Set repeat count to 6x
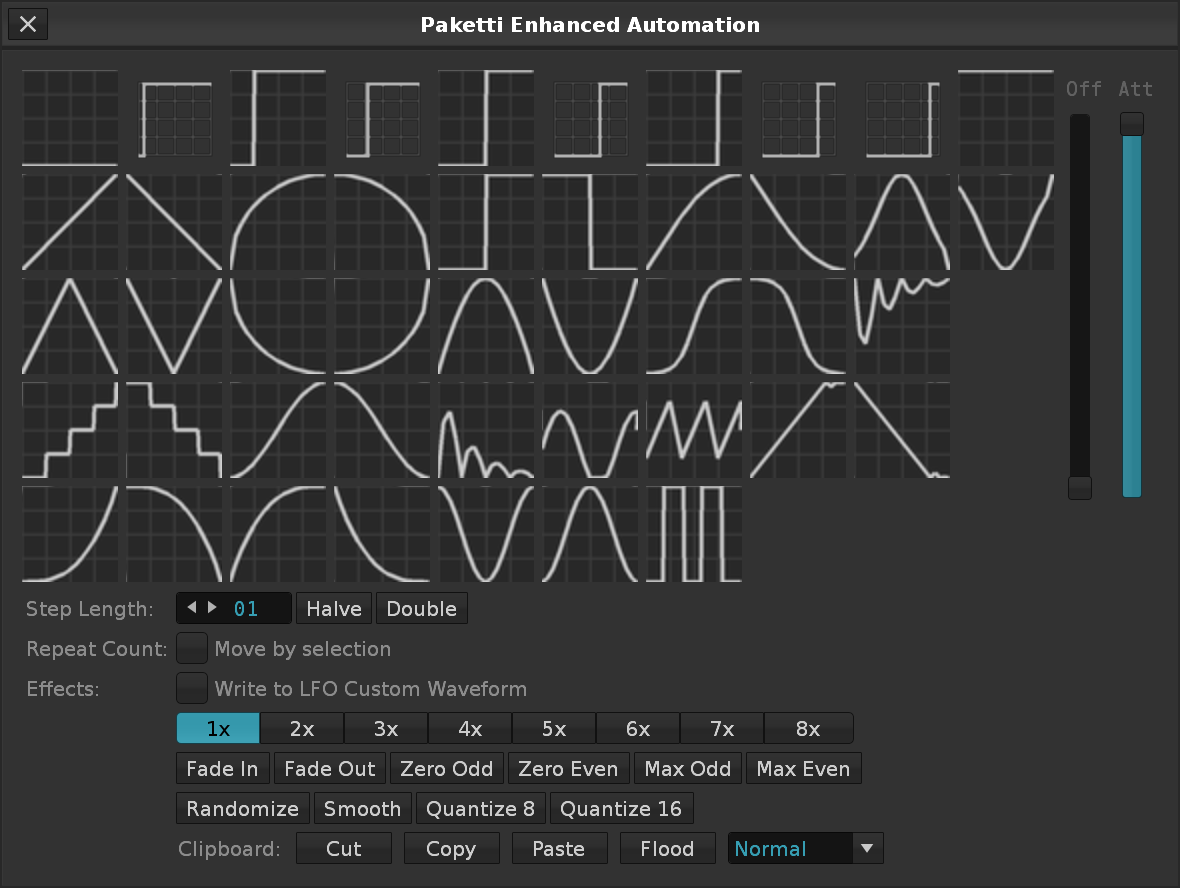Viewport: 1180px width, 888px height. [x=638, y=728]
